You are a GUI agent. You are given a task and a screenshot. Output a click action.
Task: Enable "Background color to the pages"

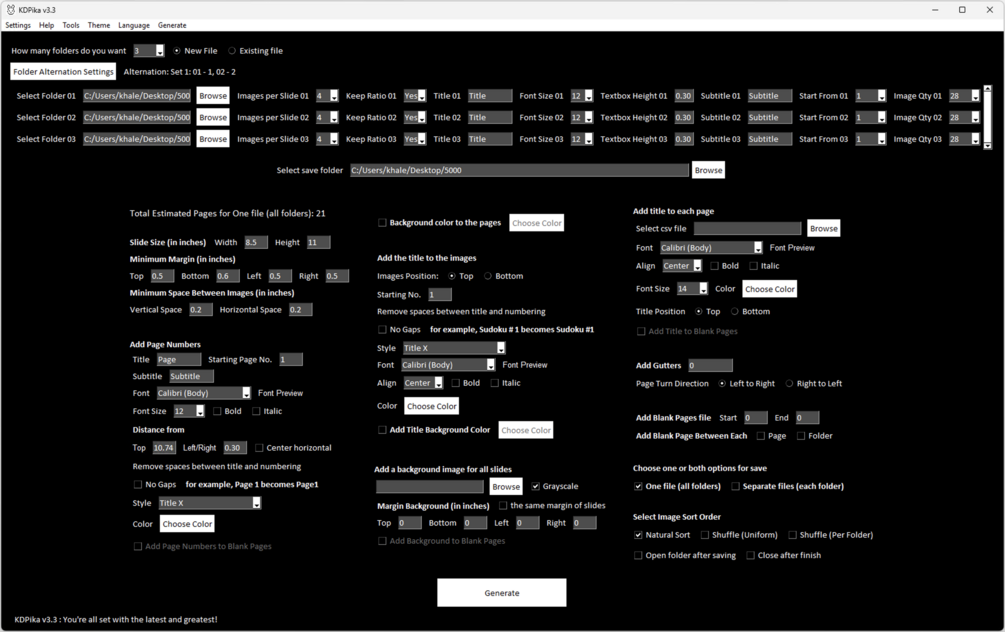coord(384,222)
